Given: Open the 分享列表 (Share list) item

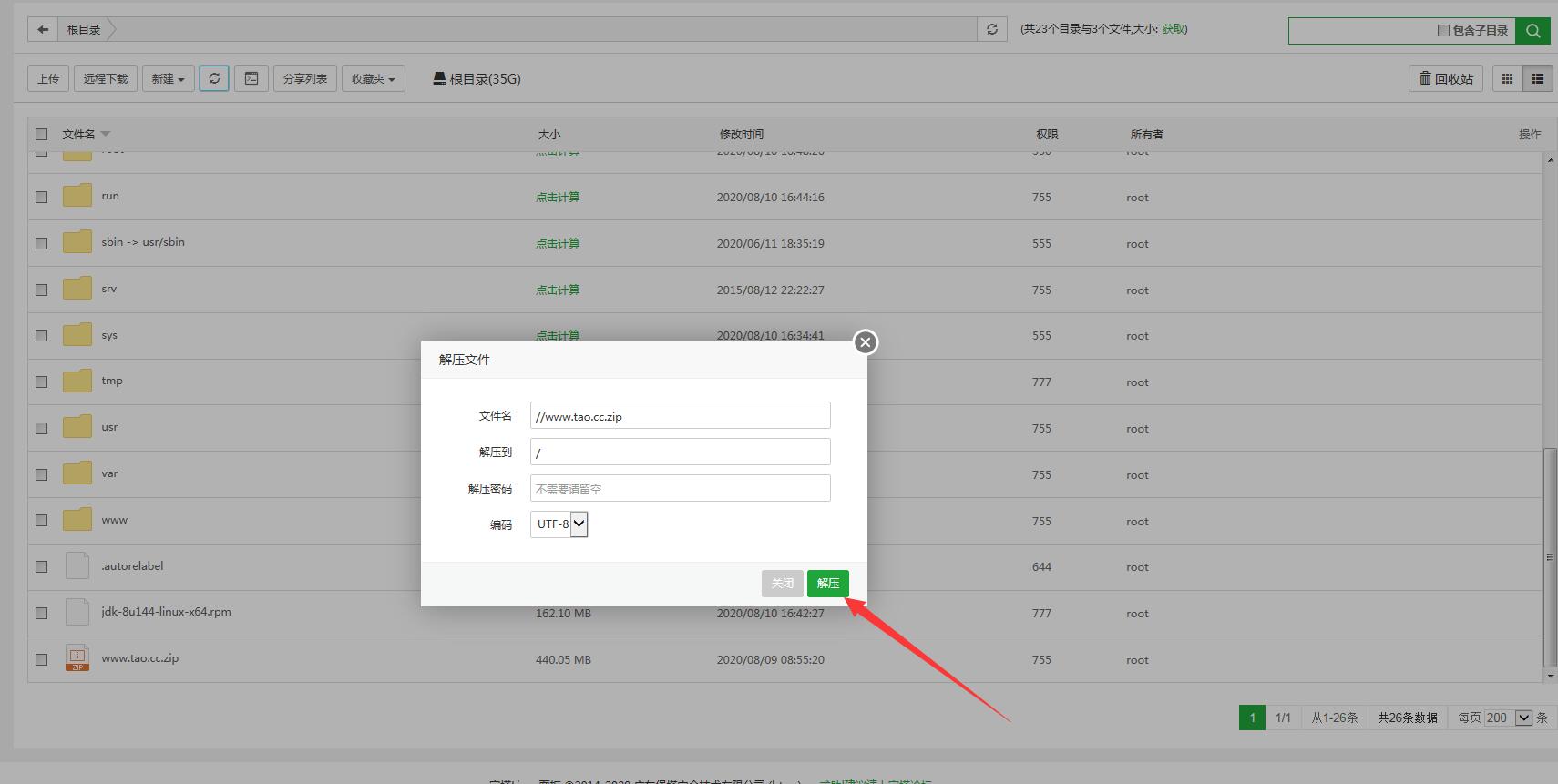Looking at the screenshot, I should pyautogui.click(x=305, y=78).
